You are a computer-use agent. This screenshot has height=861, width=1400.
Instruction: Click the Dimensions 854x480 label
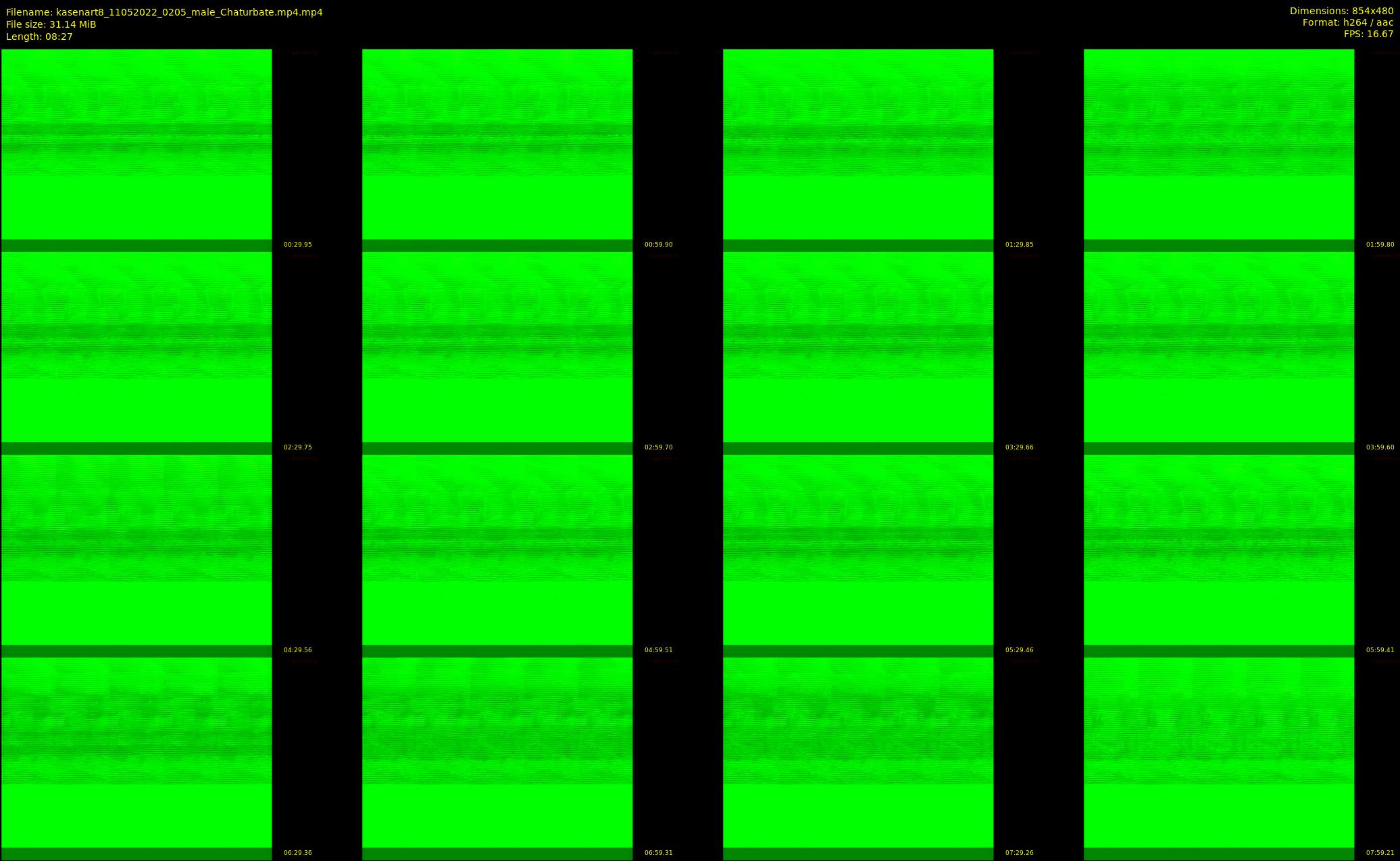(1341, 11)
